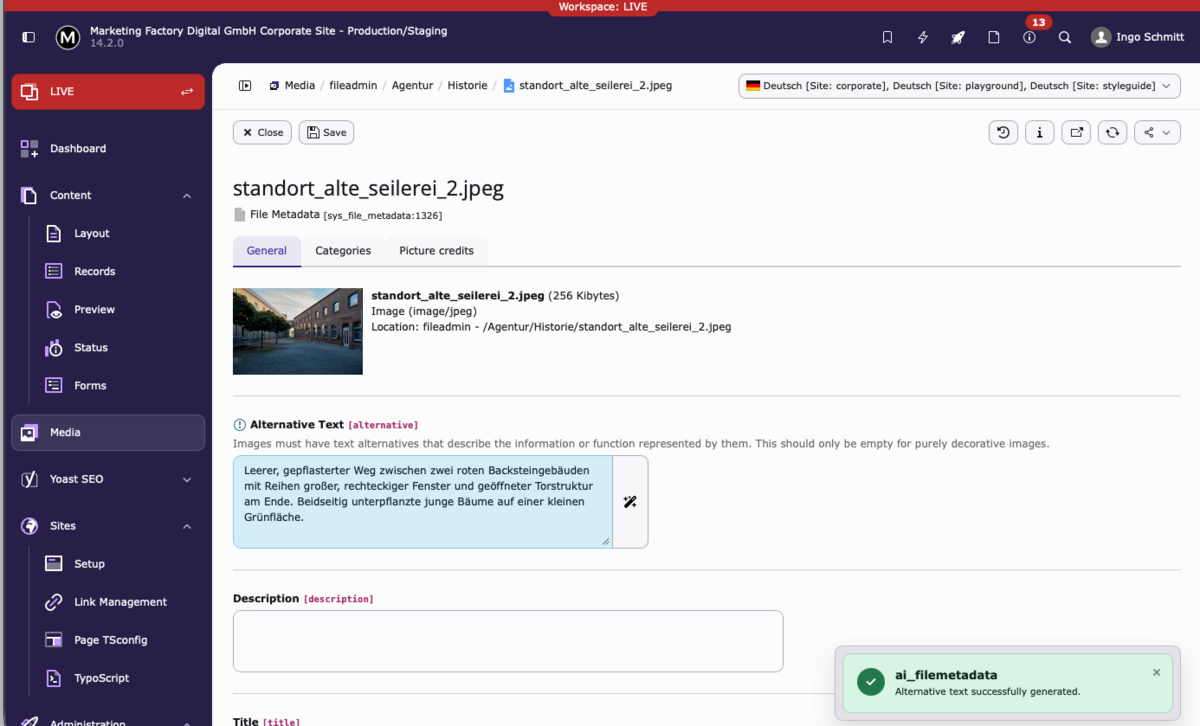This screenshot has width=1200, height=726.
Task: Toggle the sidebar module menu icon
Action: 28,37
